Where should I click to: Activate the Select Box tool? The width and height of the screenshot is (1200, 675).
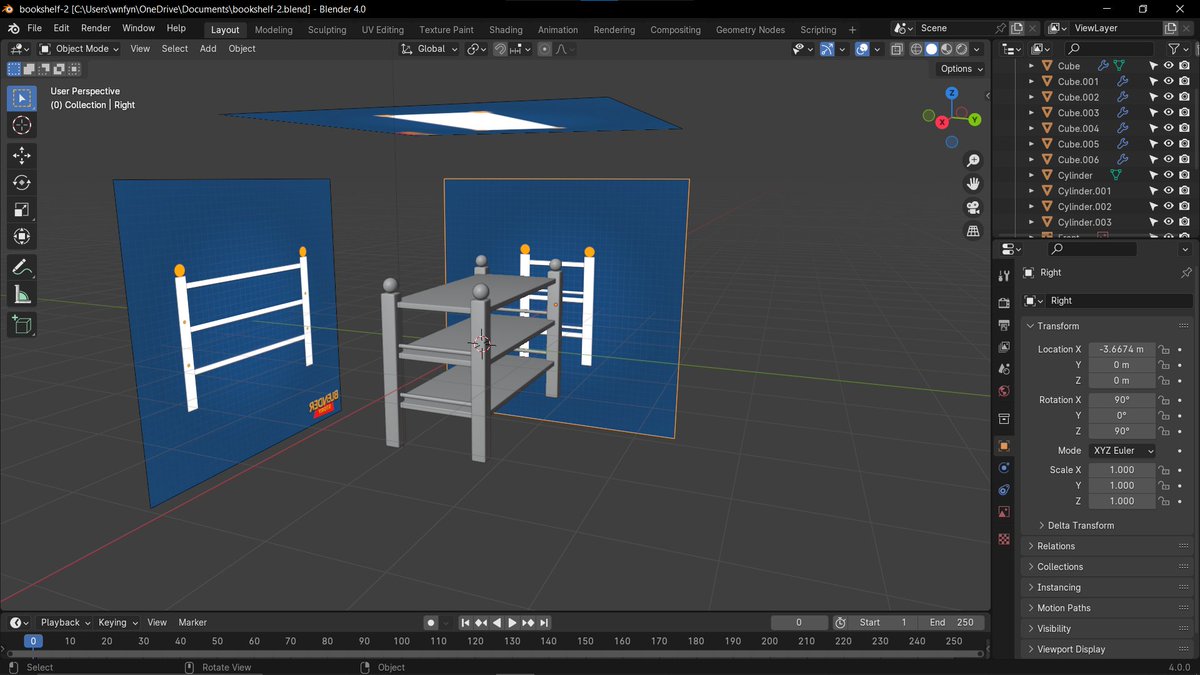[22, 98]
